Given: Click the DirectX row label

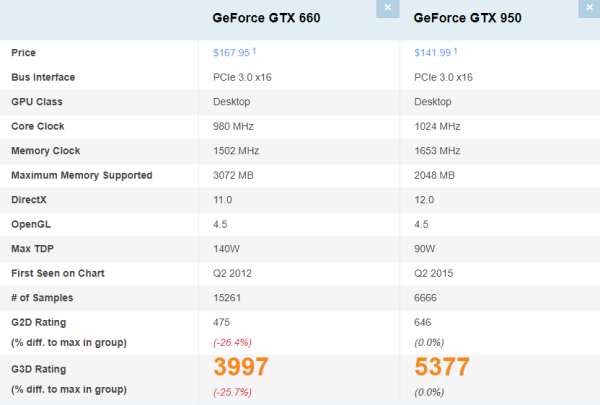Looking at the screenshot, I should [x=29, y=200].
